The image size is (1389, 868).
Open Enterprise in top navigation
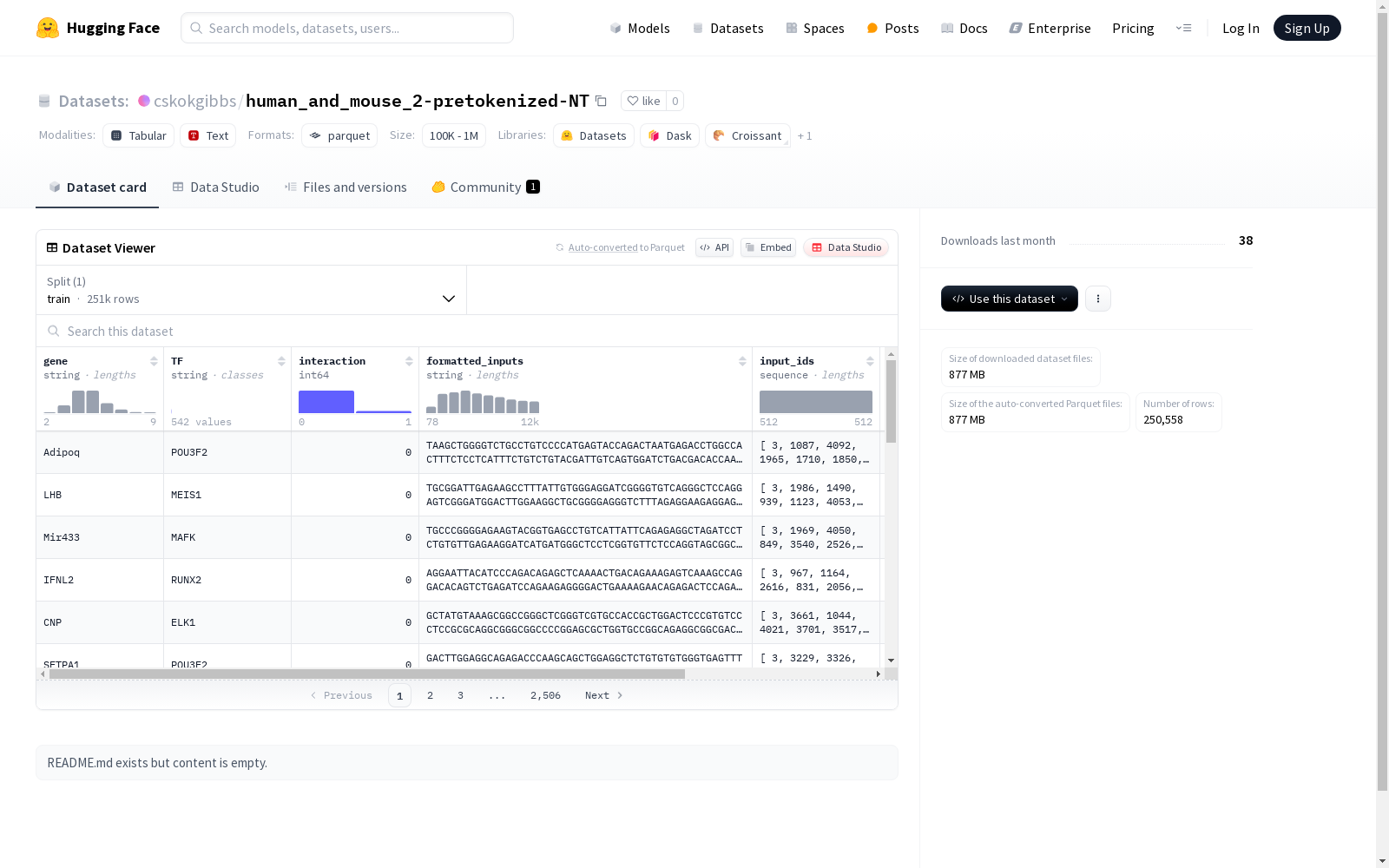(x=1050, y=28)
